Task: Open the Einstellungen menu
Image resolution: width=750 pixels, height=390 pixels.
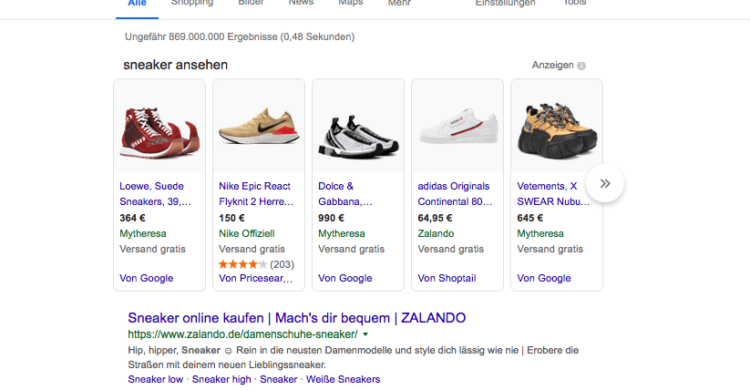Action: [505, 3]
